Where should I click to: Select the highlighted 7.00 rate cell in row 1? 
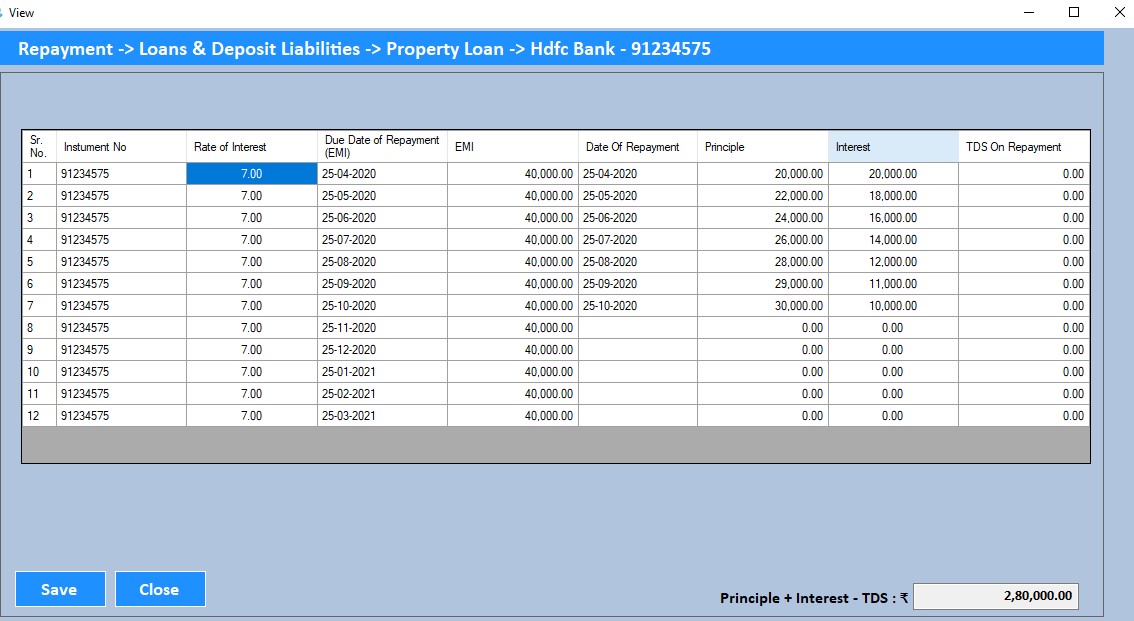coord(251,173)
